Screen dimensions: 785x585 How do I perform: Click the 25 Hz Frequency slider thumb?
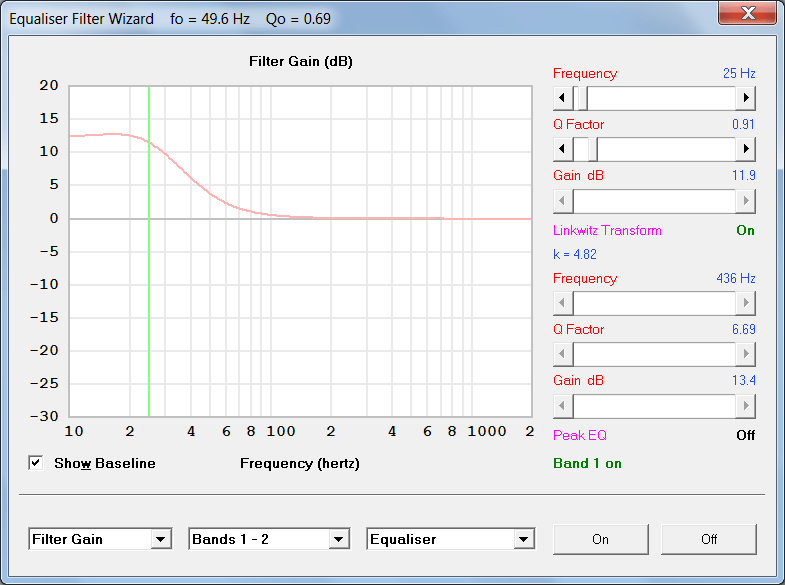pyautogui.click(x=583, y=98)
